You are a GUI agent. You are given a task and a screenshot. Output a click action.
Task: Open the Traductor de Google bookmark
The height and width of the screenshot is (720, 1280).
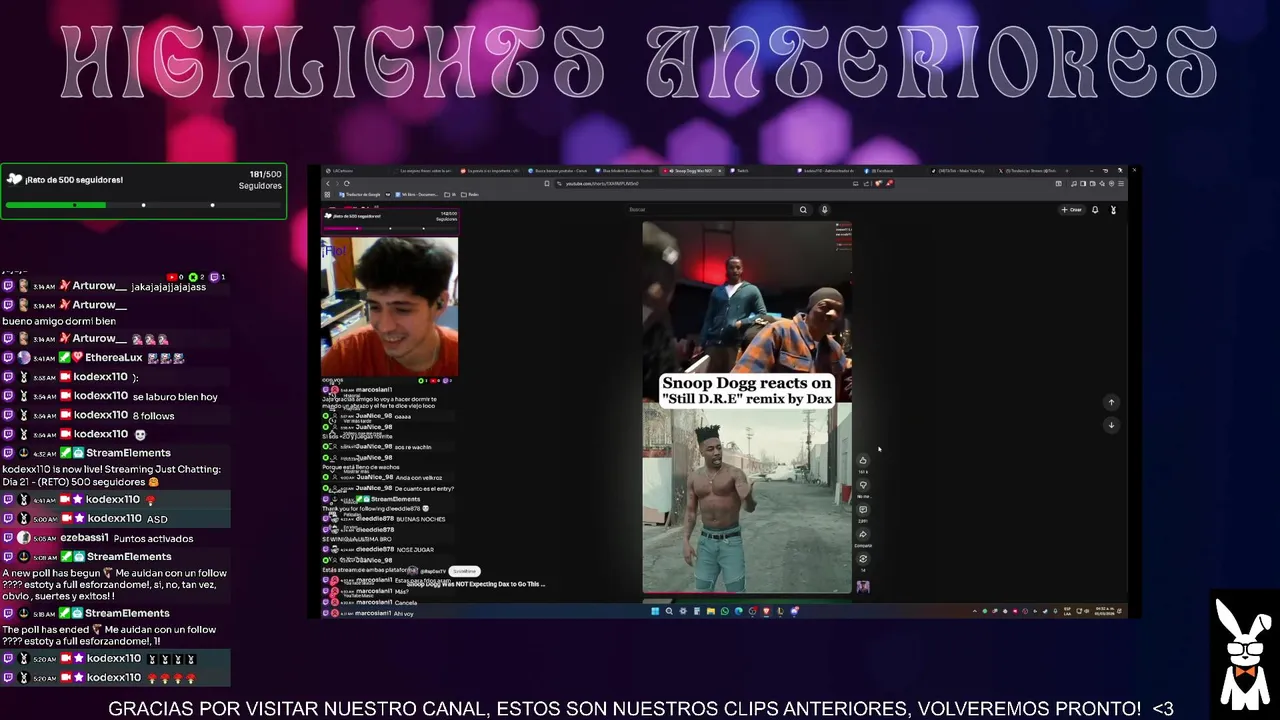360,194
